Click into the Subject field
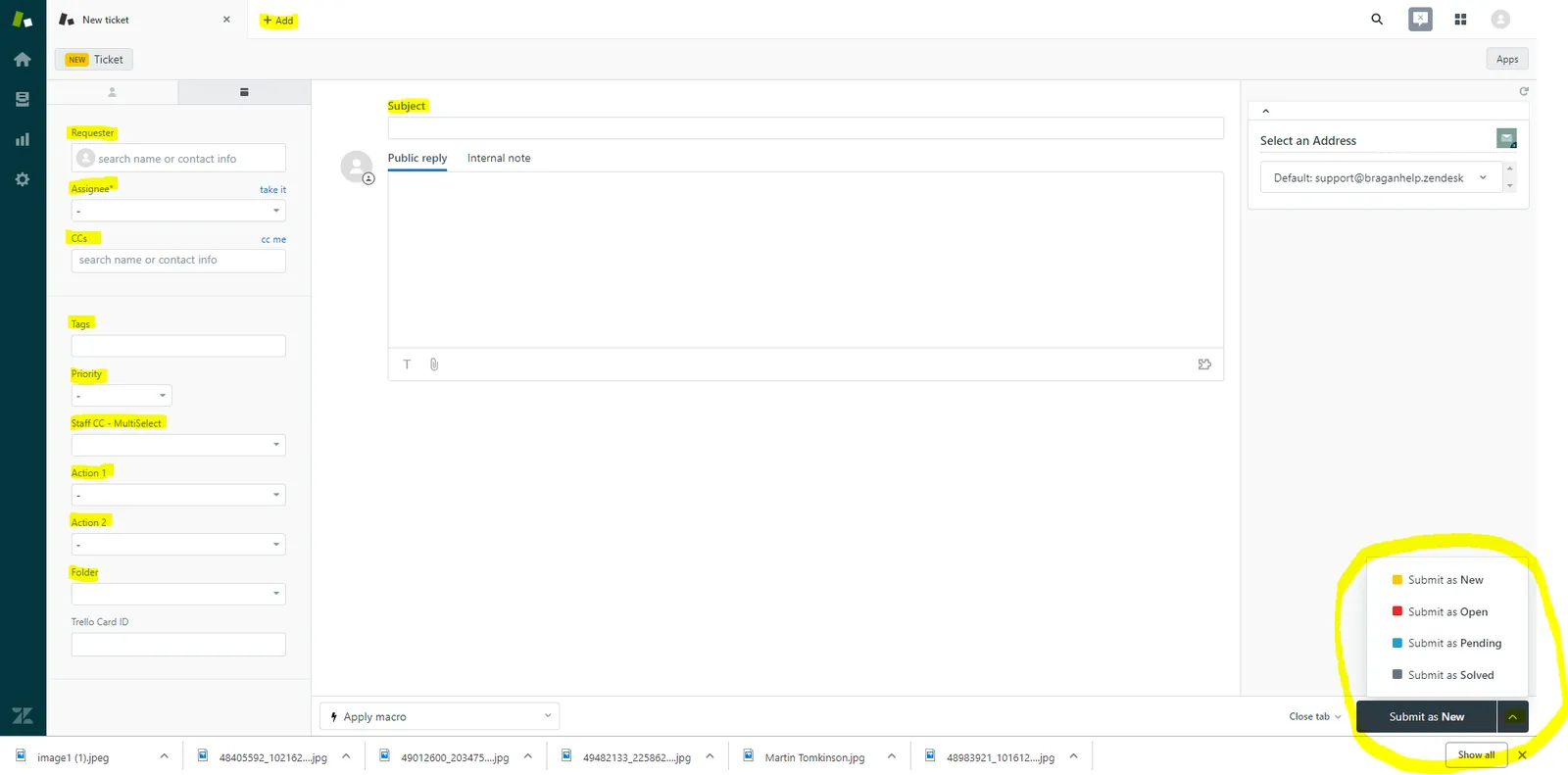Screen dimensions: 1568x775 pos(806,128)
